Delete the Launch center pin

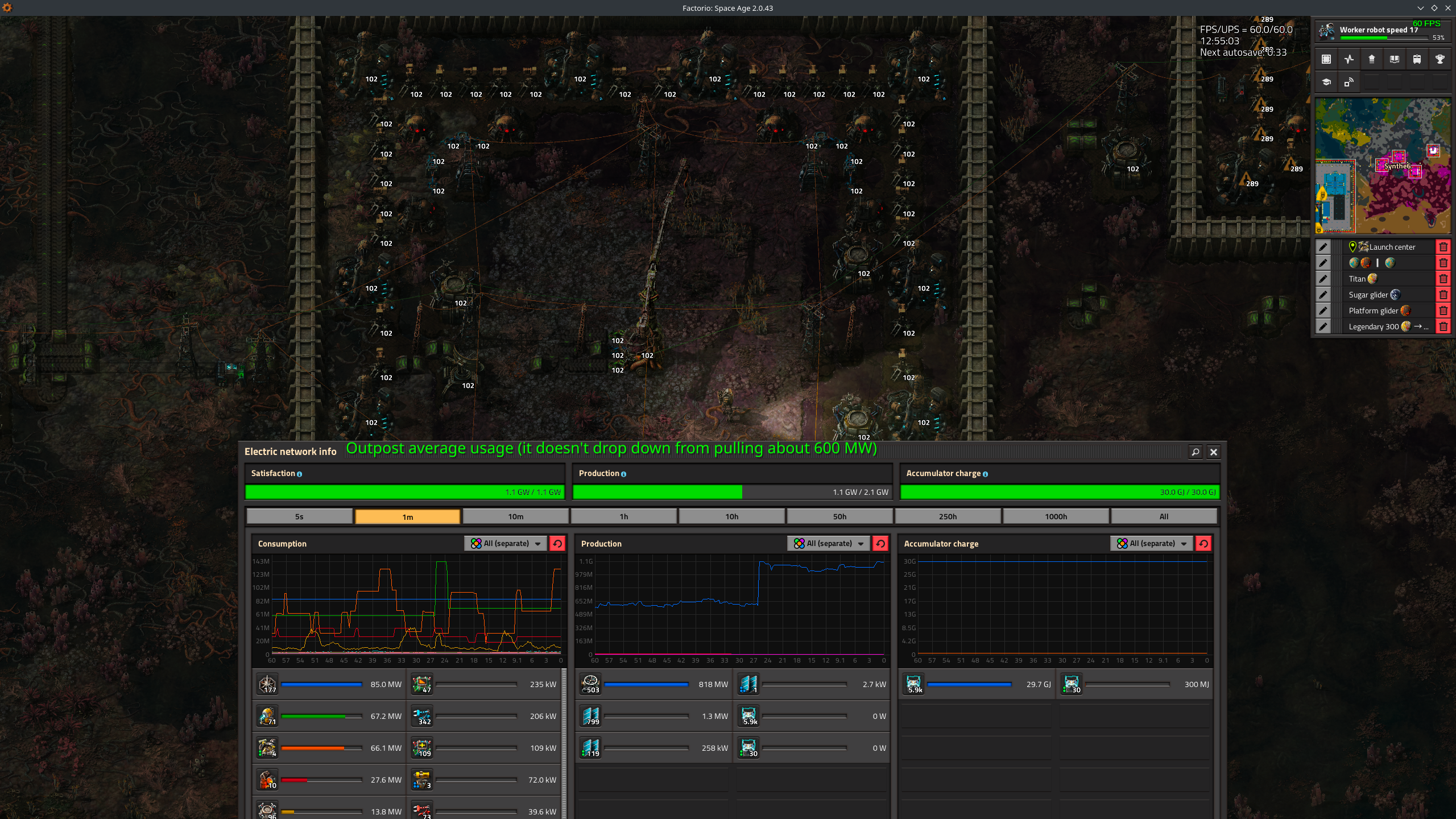tap(1443, 247)
